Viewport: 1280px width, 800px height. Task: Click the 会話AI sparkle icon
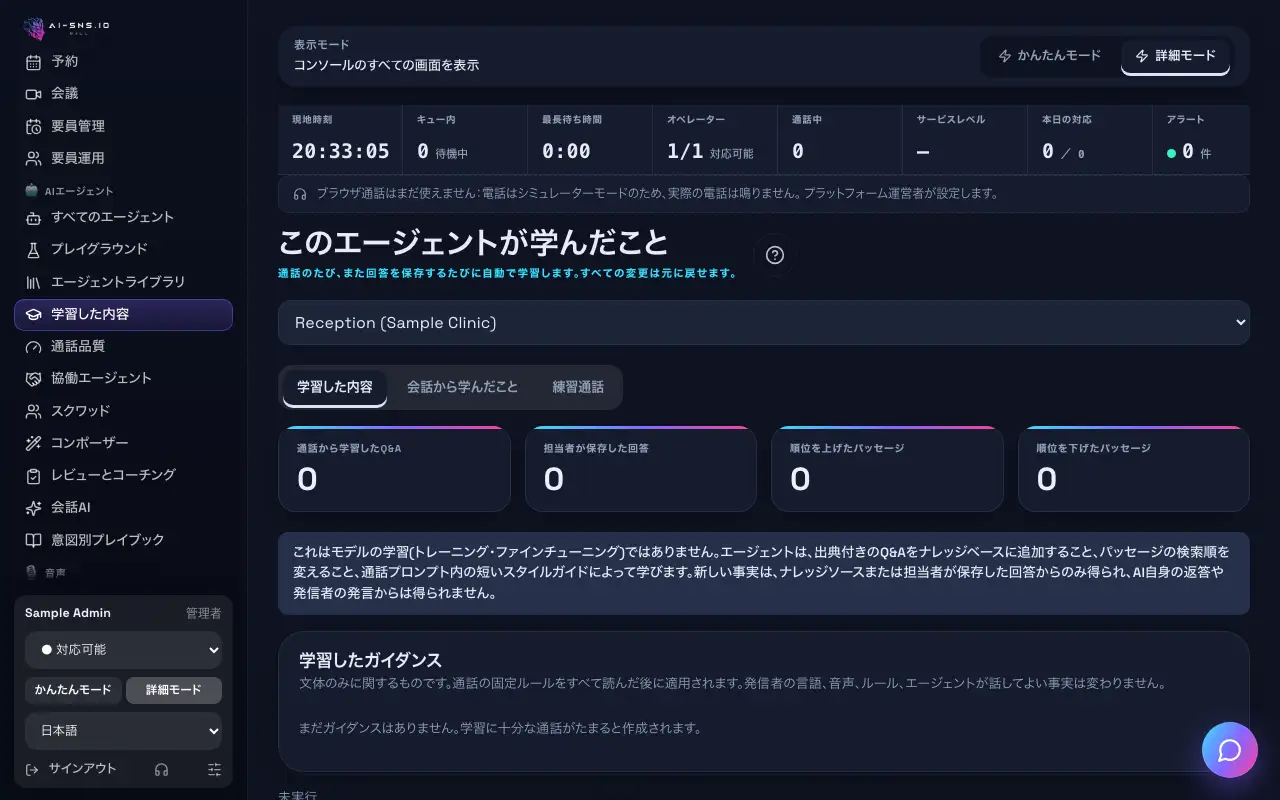[33, 507]
